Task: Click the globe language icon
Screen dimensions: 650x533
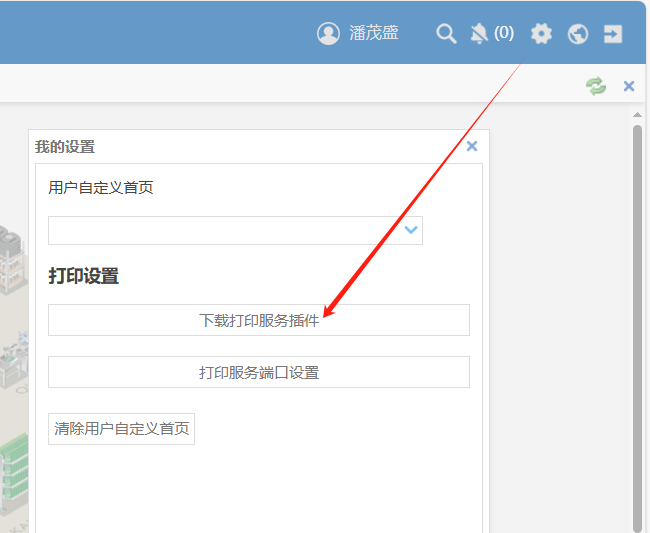Action: 578,34
